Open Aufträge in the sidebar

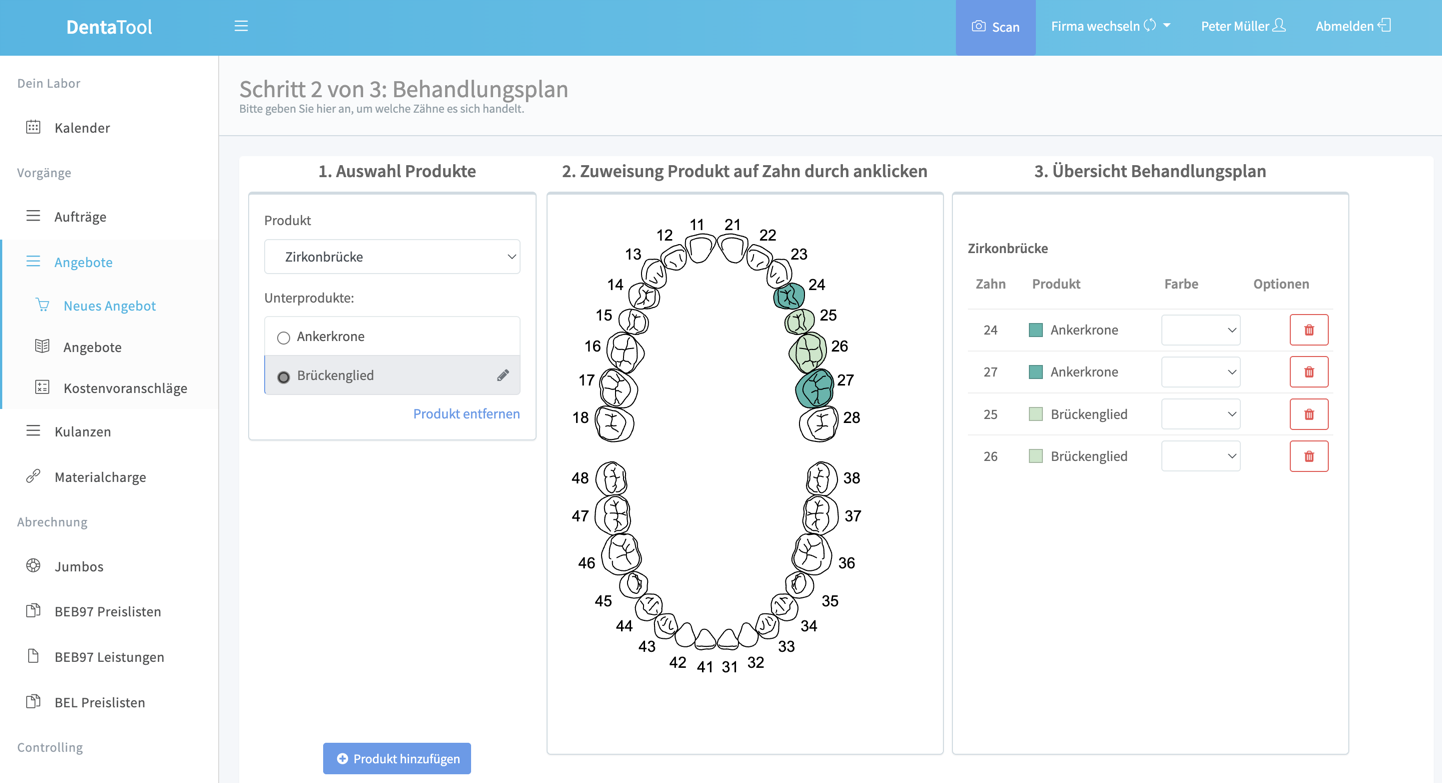[80, 216]
